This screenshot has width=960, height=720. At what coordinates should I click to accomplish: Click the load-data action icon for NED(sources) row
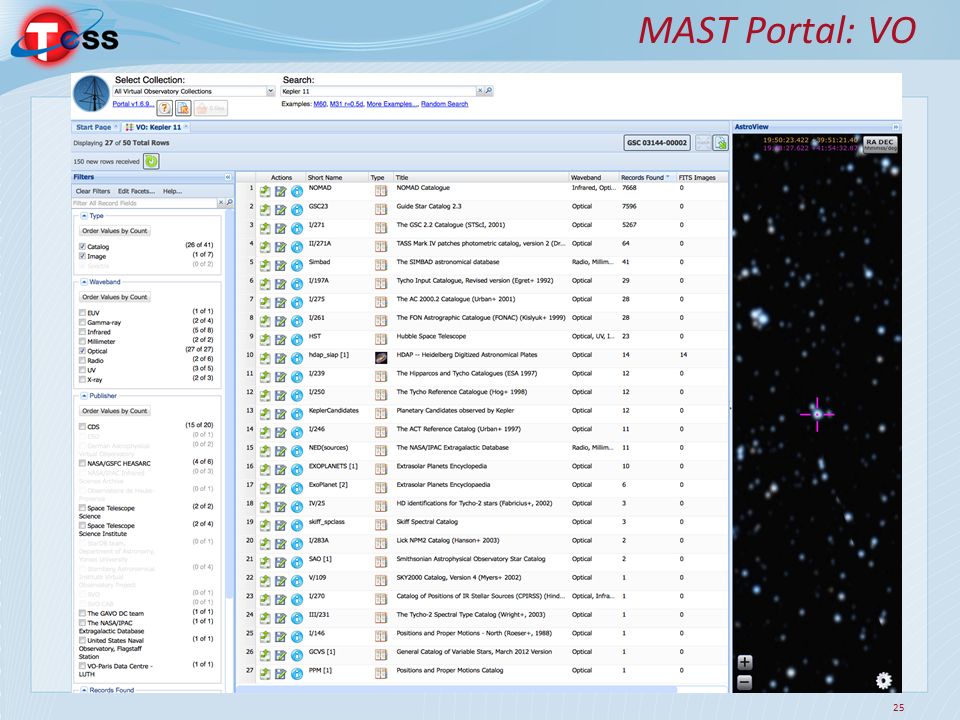click(x=265, y=451)
